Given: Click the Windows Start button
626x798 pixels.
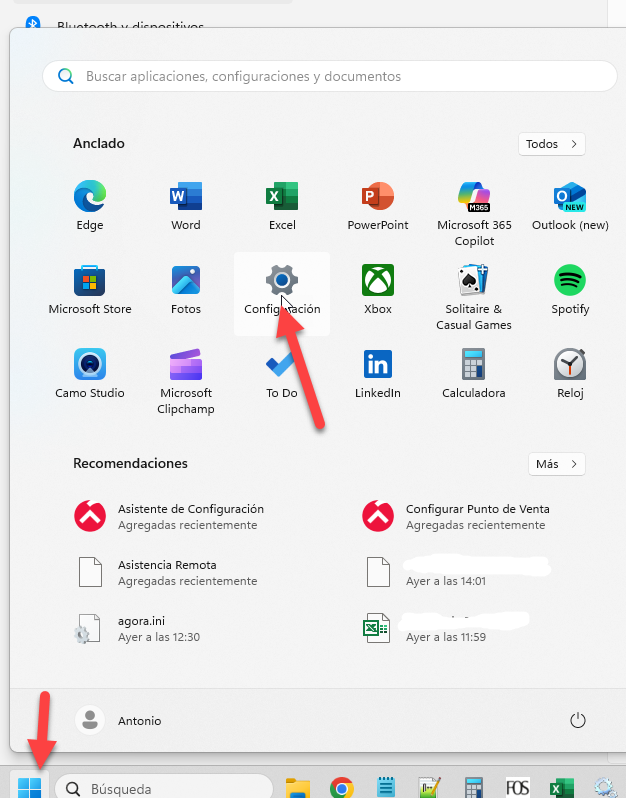Looking at the screenshot, I should pyautogui.click(x=30, y=786).
